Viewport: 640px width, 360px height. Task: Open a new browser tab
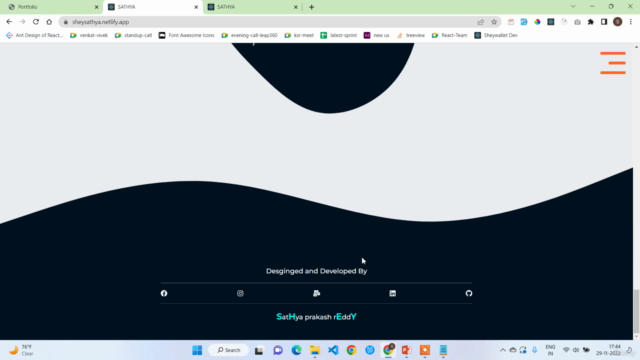311,7
